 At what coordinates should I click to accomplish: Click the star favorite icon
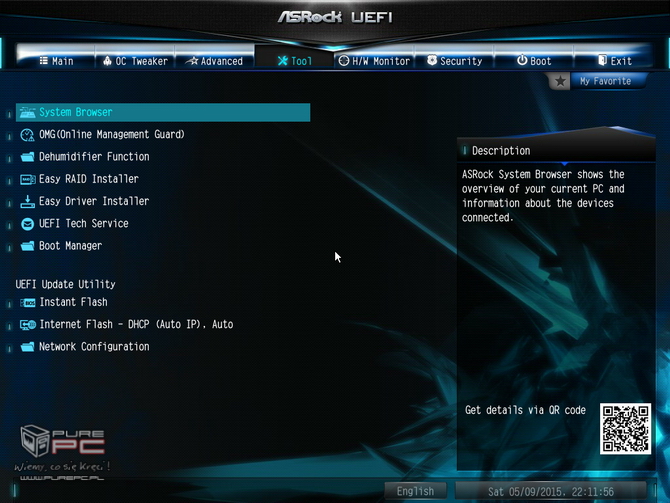[560, 81]
